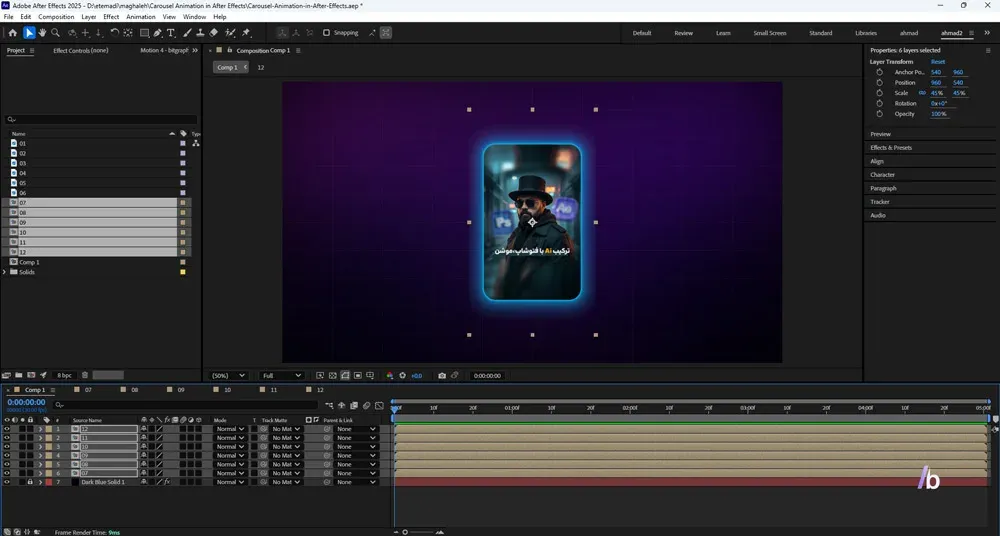Viewport: 1000px width, 536px height.
Task: Select the Horizontal Type tool
Action: point(171,33)
